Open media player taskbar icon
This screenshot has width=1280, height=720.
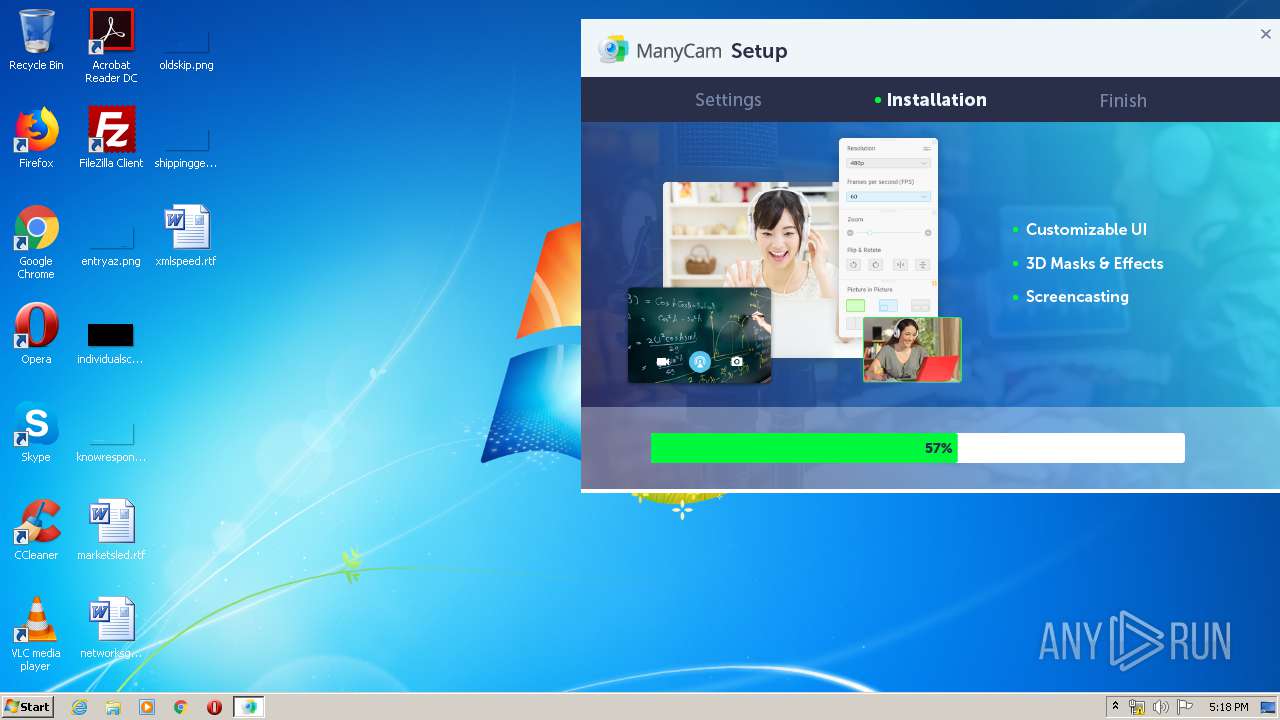point(147,707)
